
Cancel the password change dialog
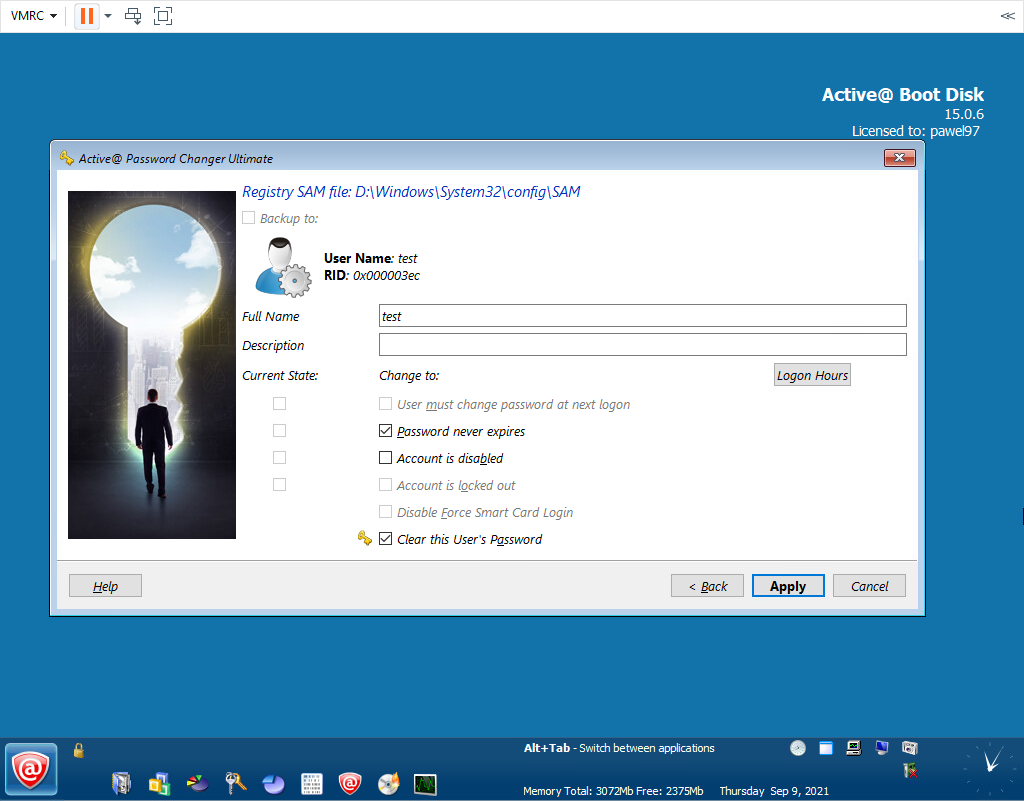869,586
